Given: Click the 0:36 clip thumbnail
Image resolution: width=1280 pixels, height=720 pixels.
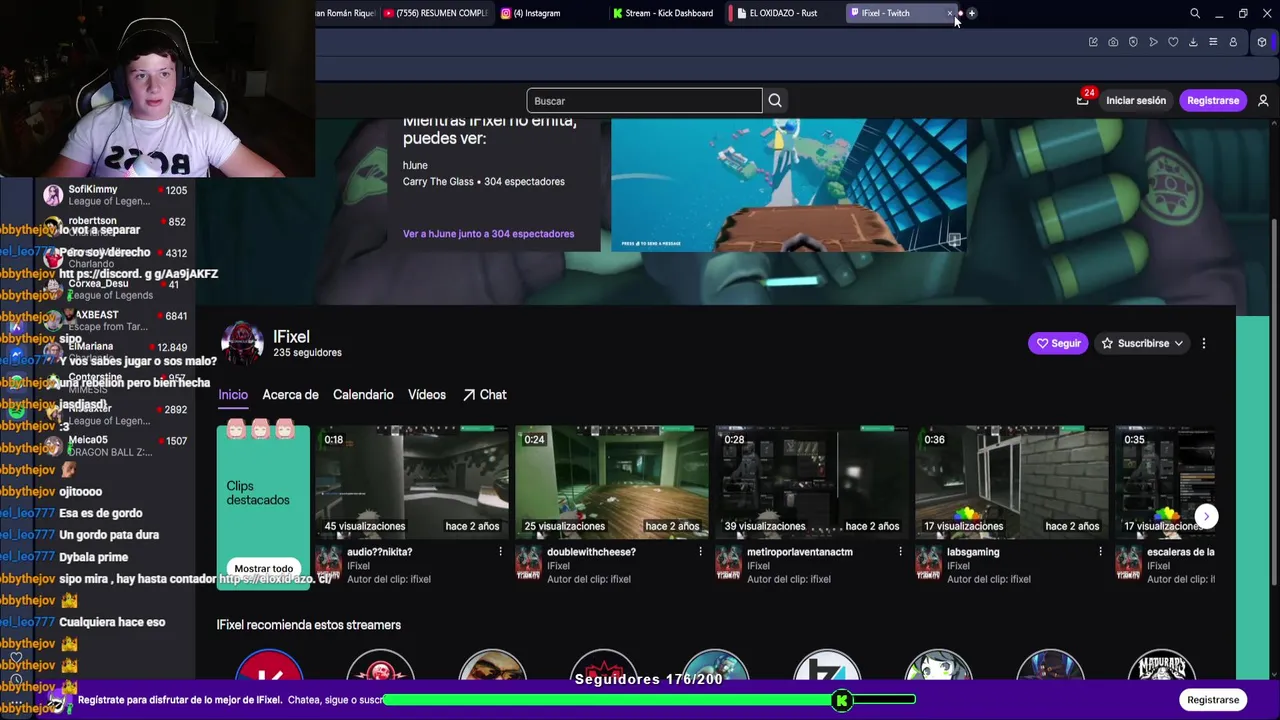Looking at the screenshot, I should (1012, 482).
